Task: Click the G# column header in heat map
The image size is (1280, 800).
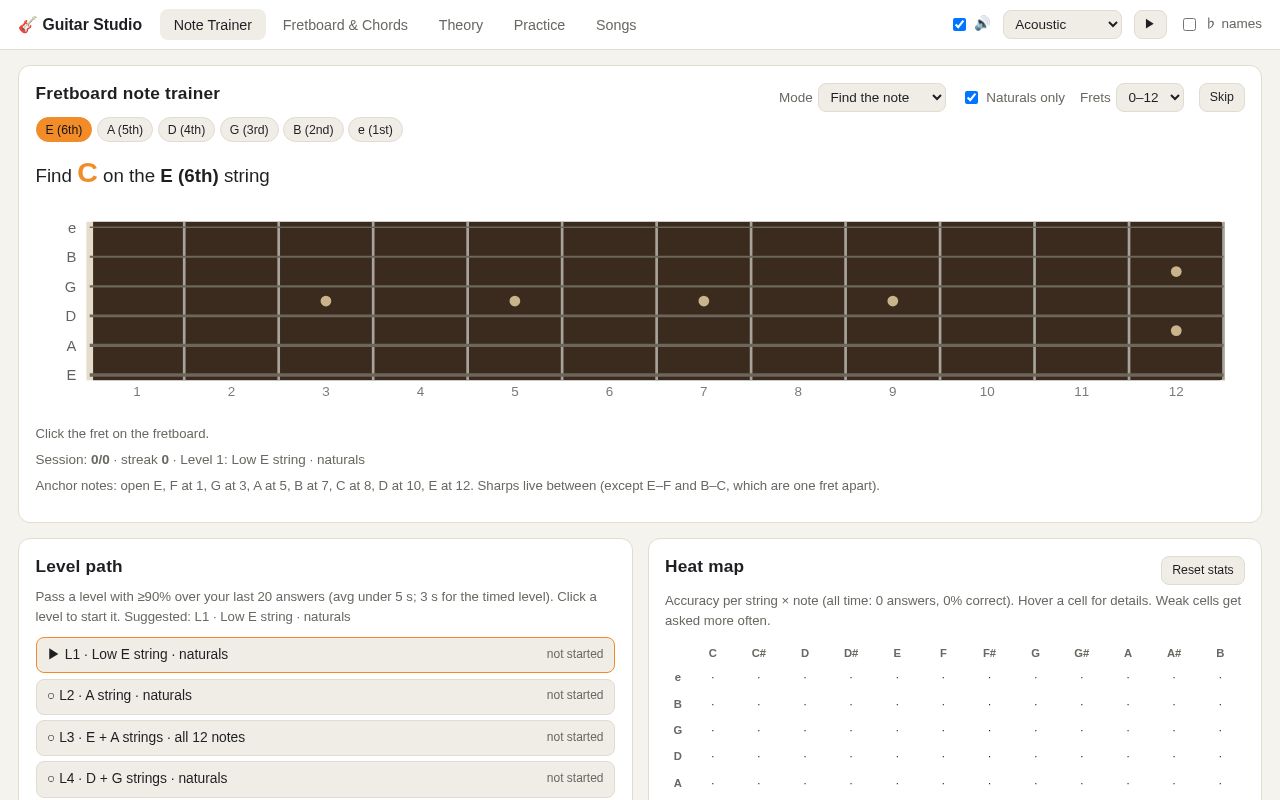Action: coord(1082,653)
